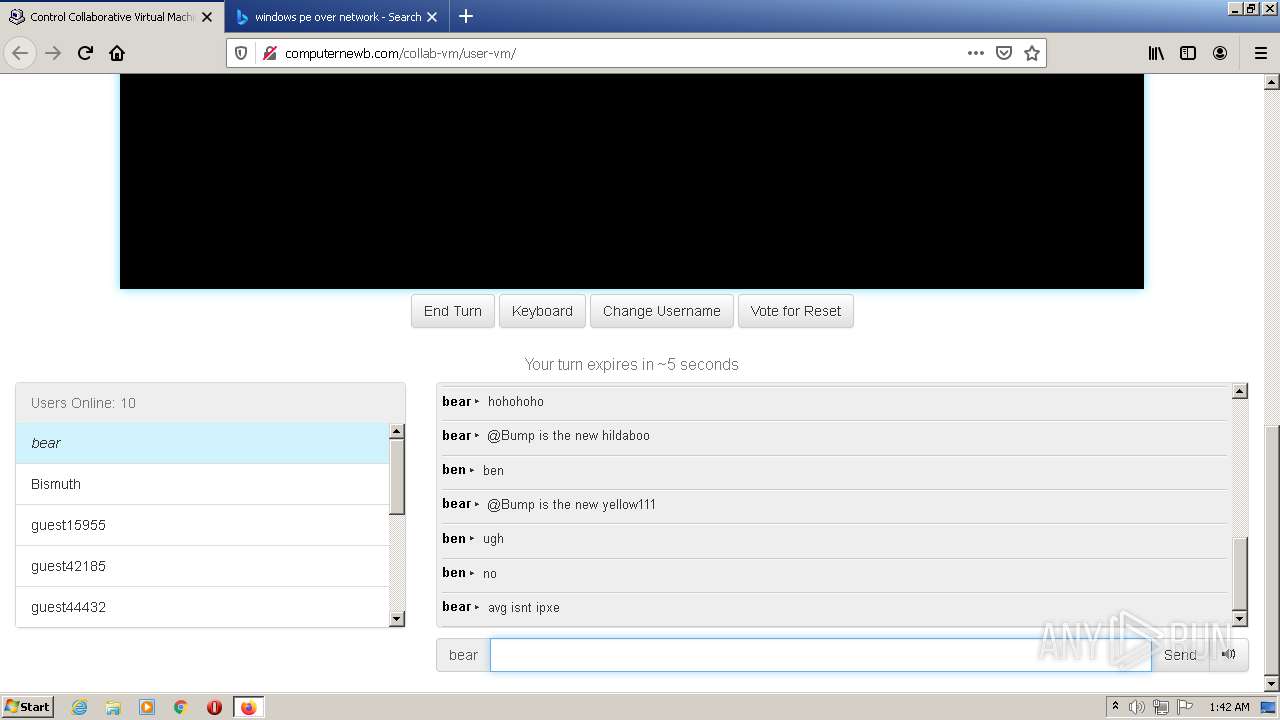Click chat message 'hohohoho'
Image resolution: width=1280 pixels, height=720 pixels.
[x=516, y=401]
